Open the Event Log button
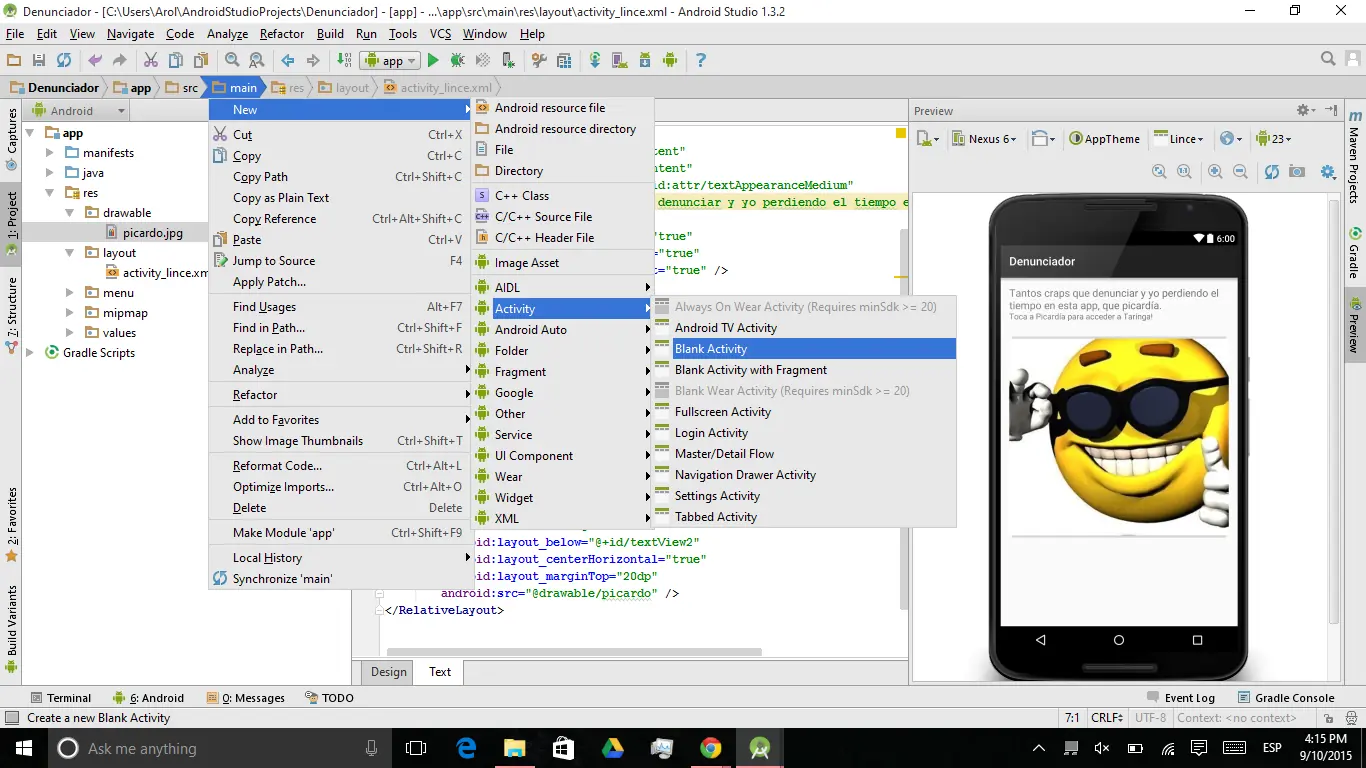The image size is (1366, 768). [x=1181, y=698]
